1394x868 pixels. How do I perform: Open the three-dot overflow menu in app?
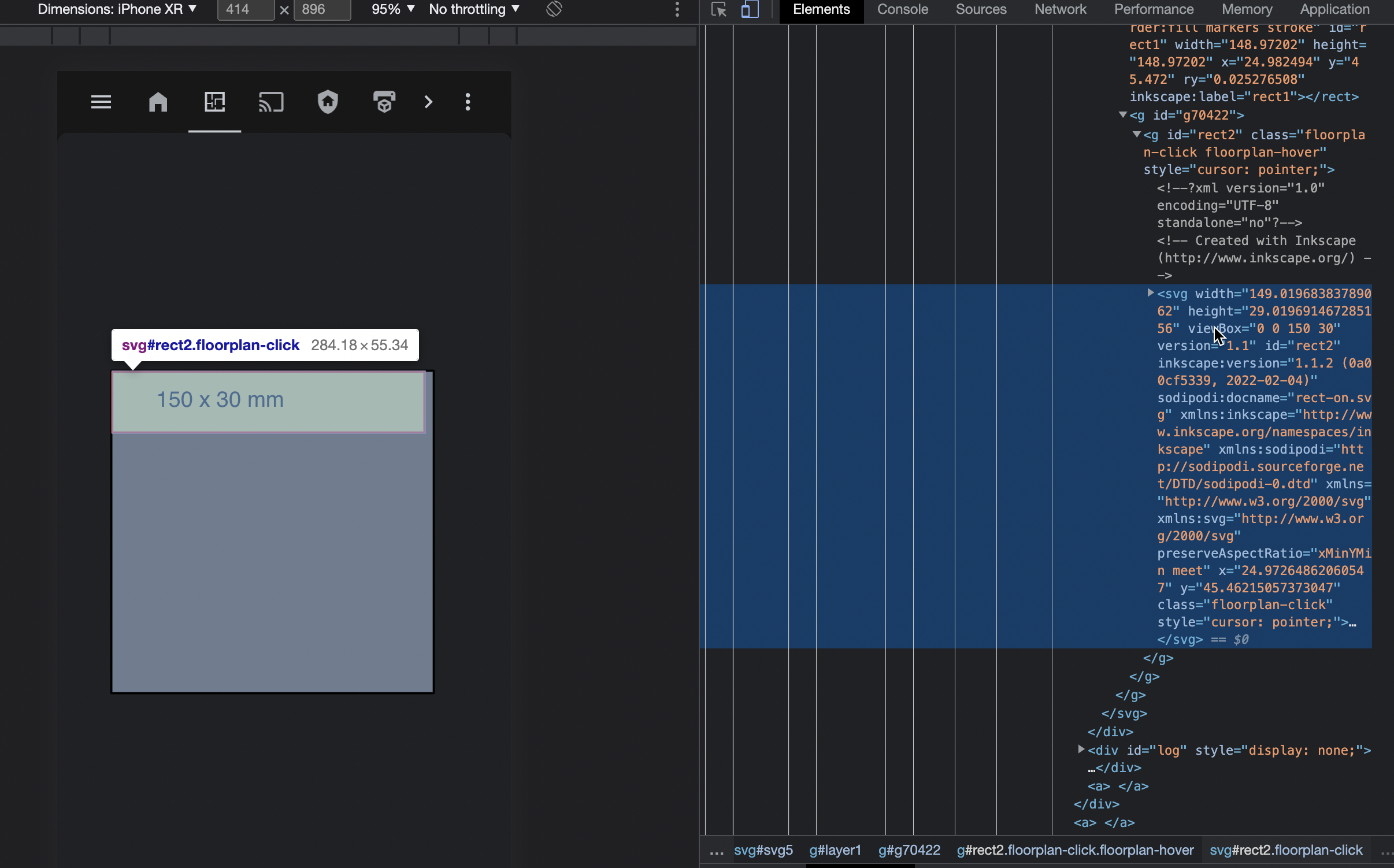[x=468, y=102]
